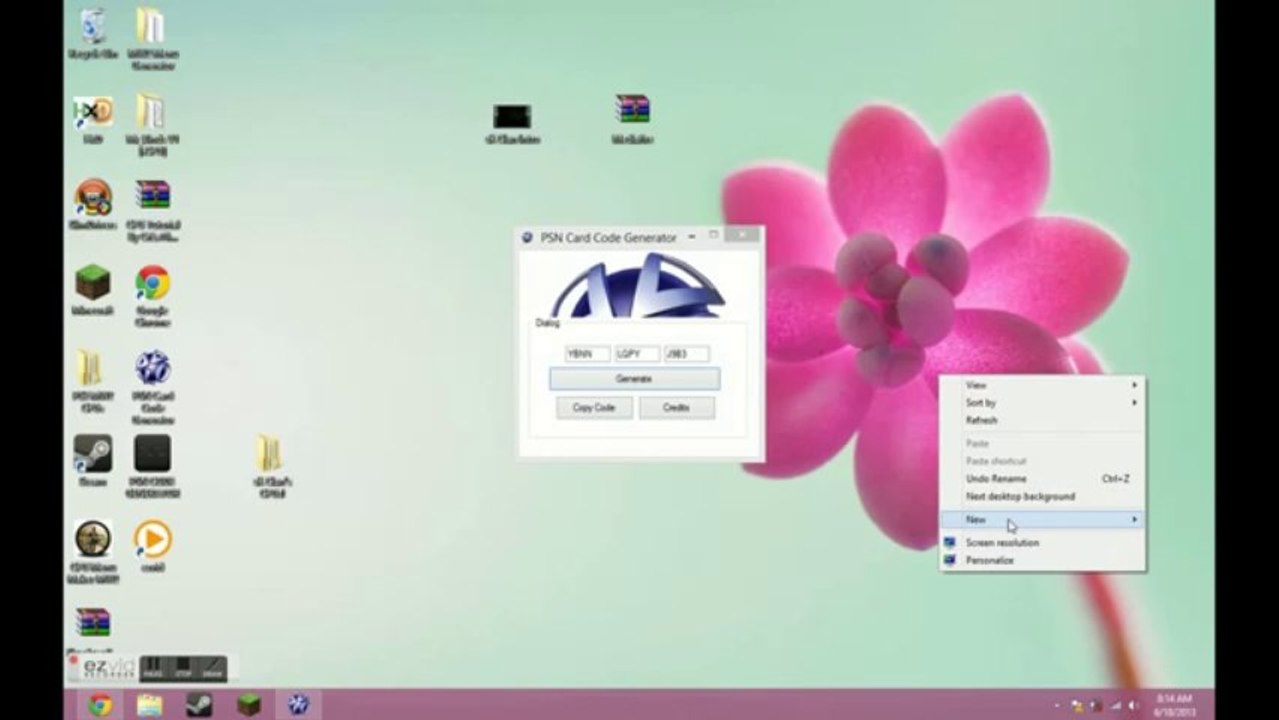The width and height of the screenshot is (1279, 720).
Task: Click the first code field YBNN
Action: click(x=587, y=353)
